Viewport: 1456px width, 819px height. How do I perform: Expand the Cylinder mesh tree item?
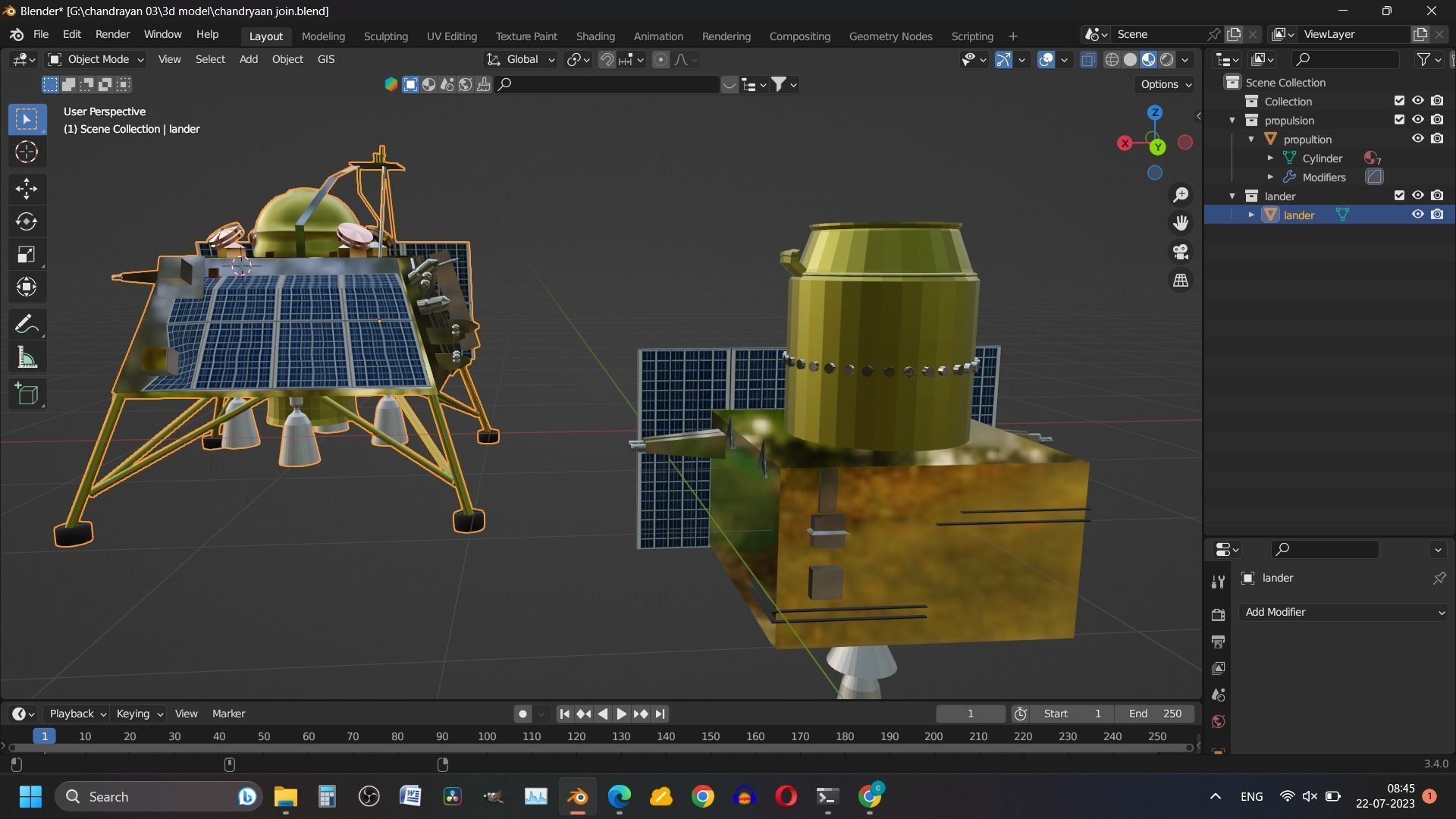pos(1270,158)
